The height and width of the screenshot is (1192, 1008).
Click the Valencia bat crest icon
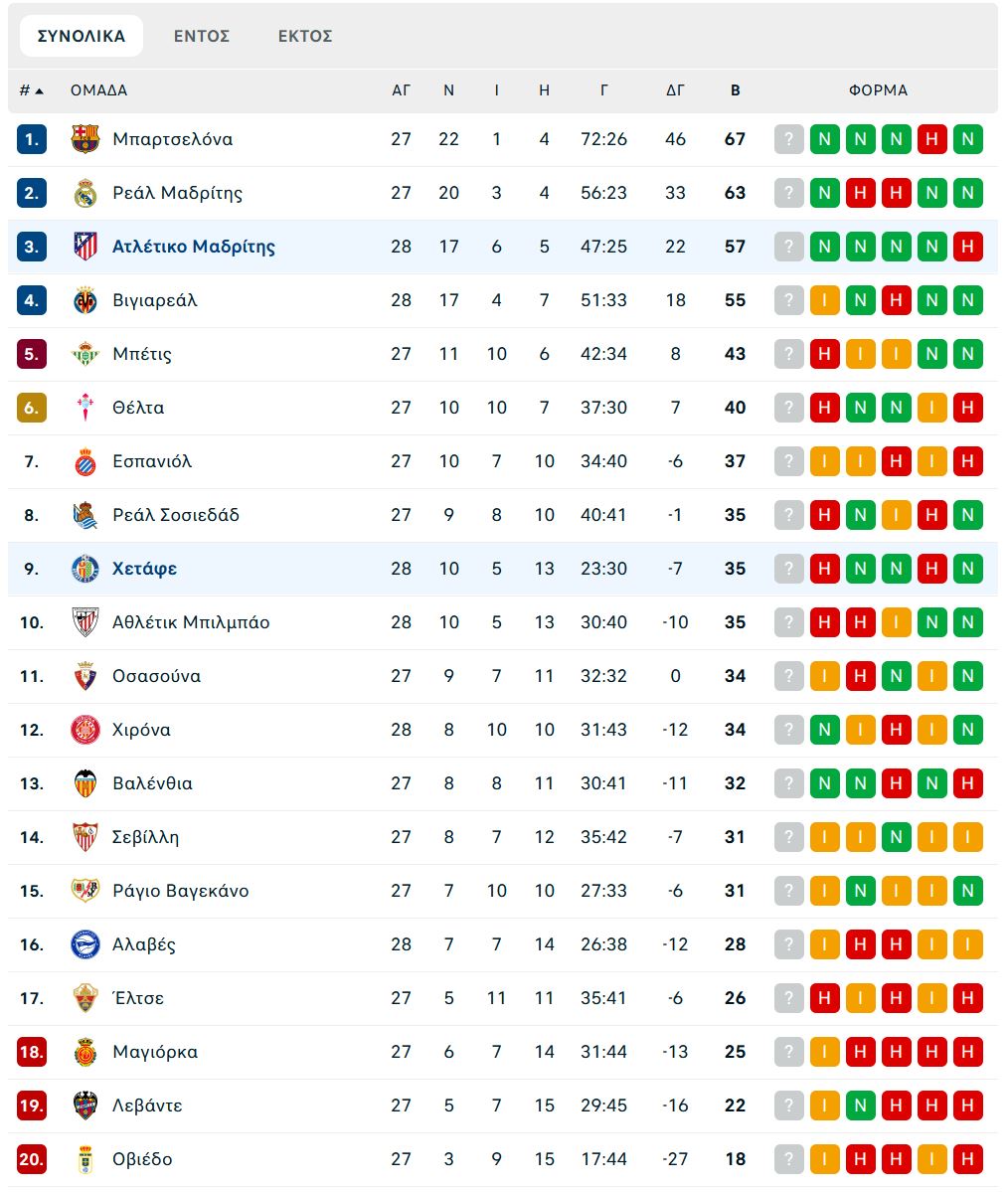[85, 783]
